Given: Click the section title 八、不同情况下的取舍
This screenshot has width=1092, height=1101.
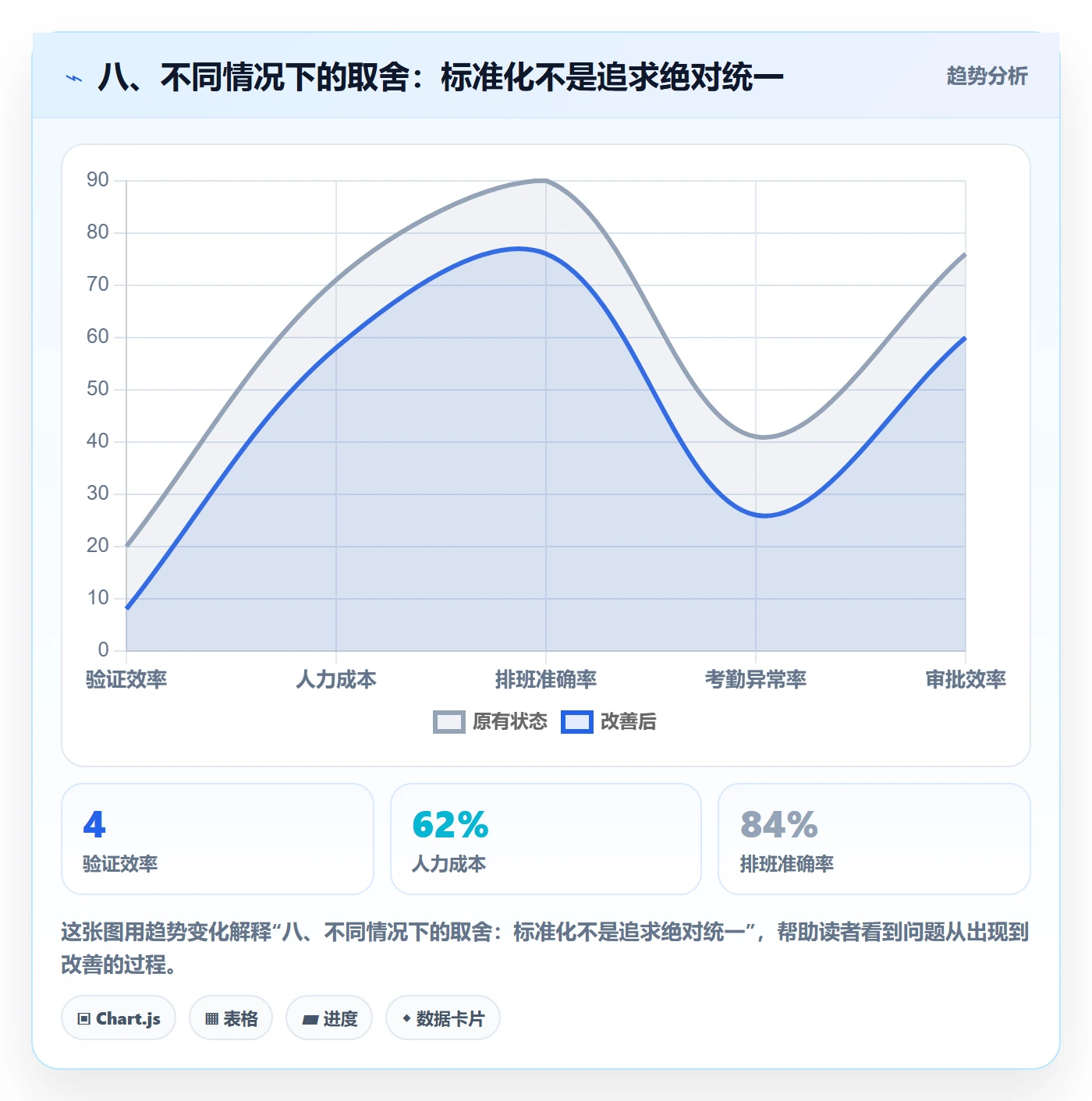Looking at the screenshot, I should pos(441,77).
